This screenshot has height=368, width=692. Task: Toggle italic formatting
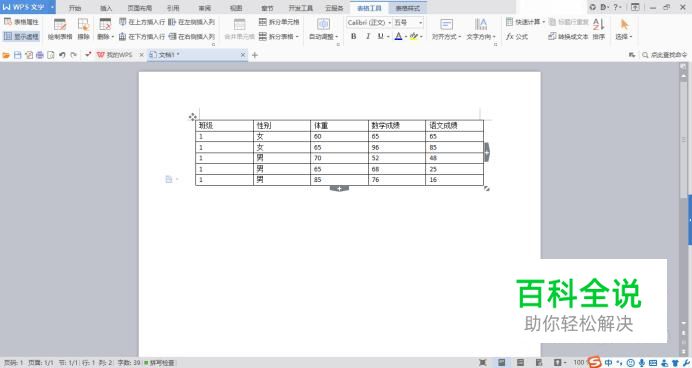coord(368,37)
